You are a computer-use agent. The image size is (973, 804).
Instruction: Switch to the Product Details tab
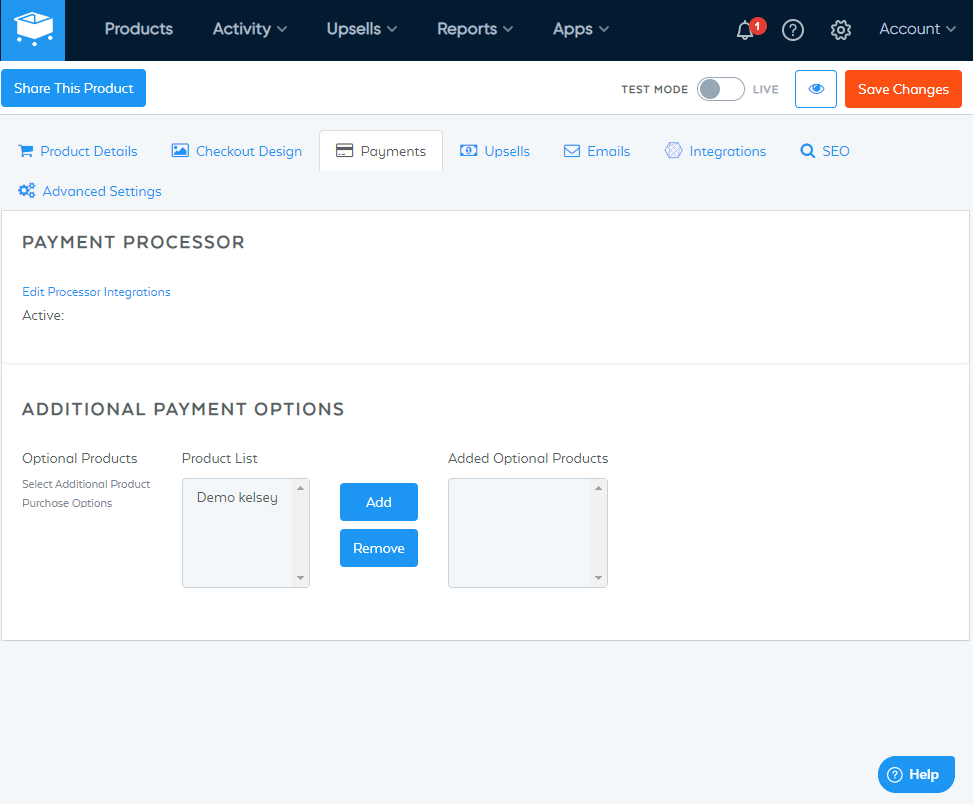click(x=78, y=151)
